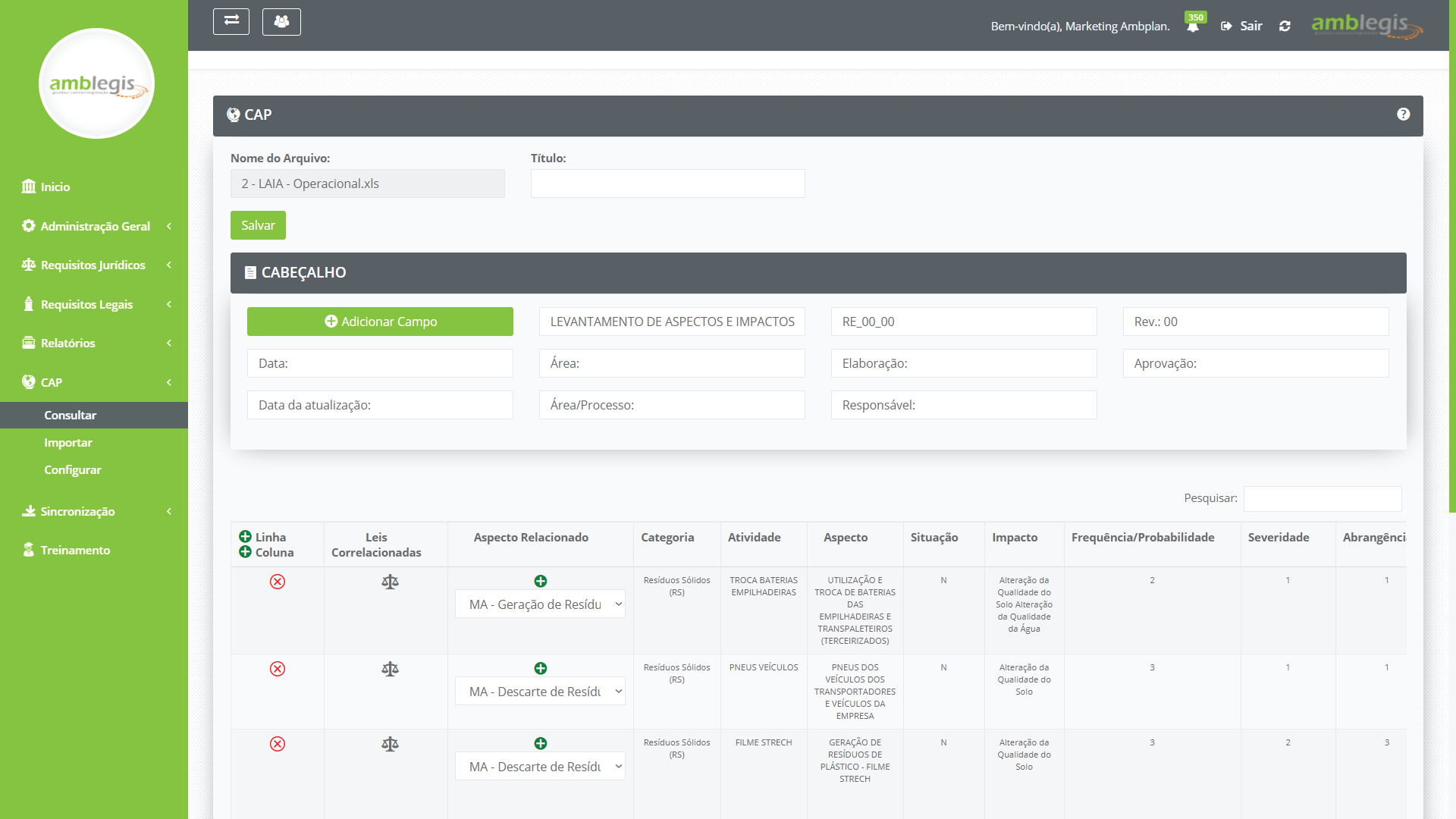Viewport: 1456px width, 819px height.
Task: Expand the Administração Geral sidebar menu
Action: pos(95,226)
